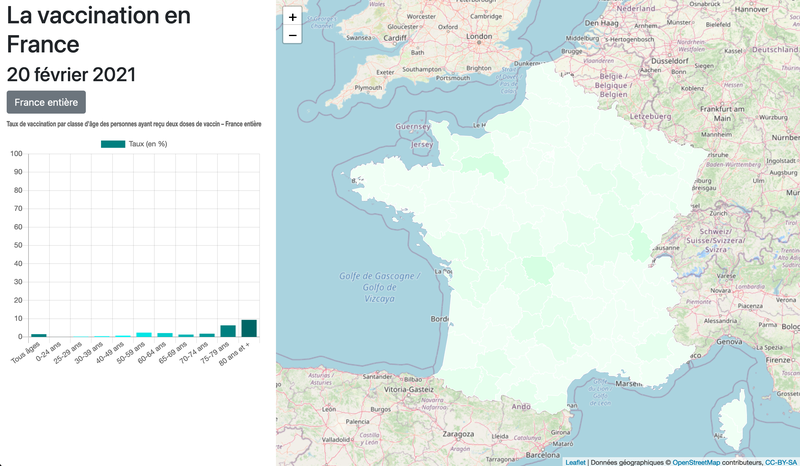Click the Zaragoza label on map
800x466 pixels.
tap(455, 437)
